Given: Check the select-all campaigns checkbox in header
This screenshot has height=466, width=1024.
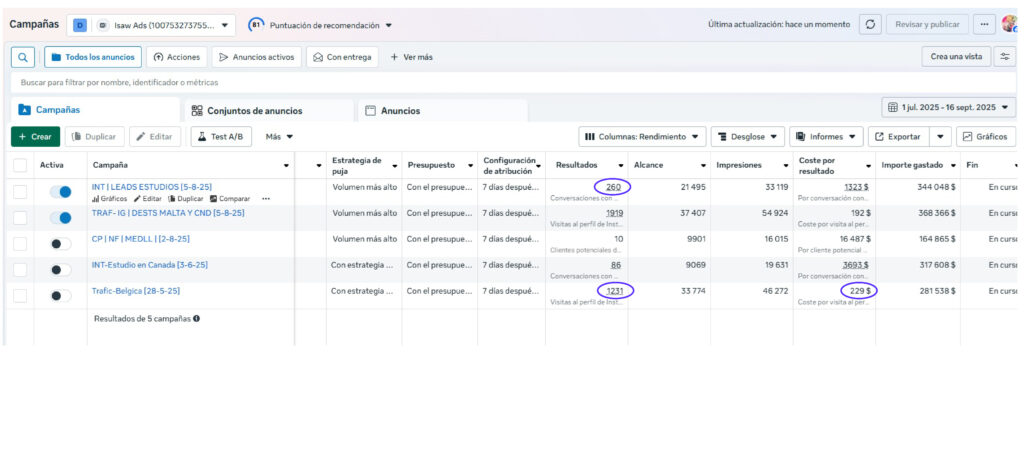Looking at the screenshot, I should point(20,165).
